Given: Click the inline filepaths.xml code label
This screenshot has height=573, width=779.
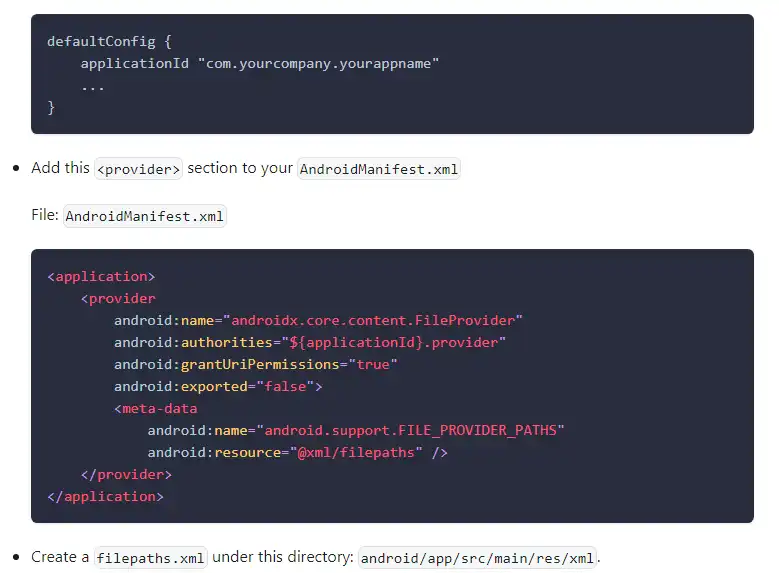Looking at the screenshot, I should click(150, 558).
